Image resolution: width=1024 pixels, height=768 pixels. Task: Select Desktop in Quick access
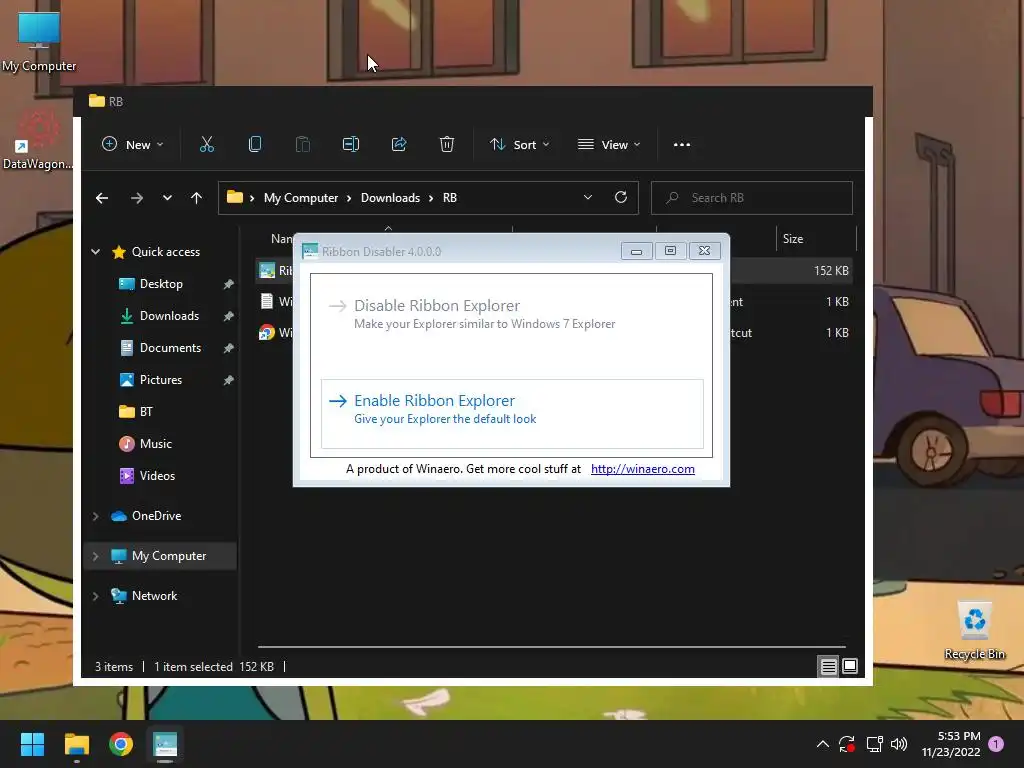point(161,284)
